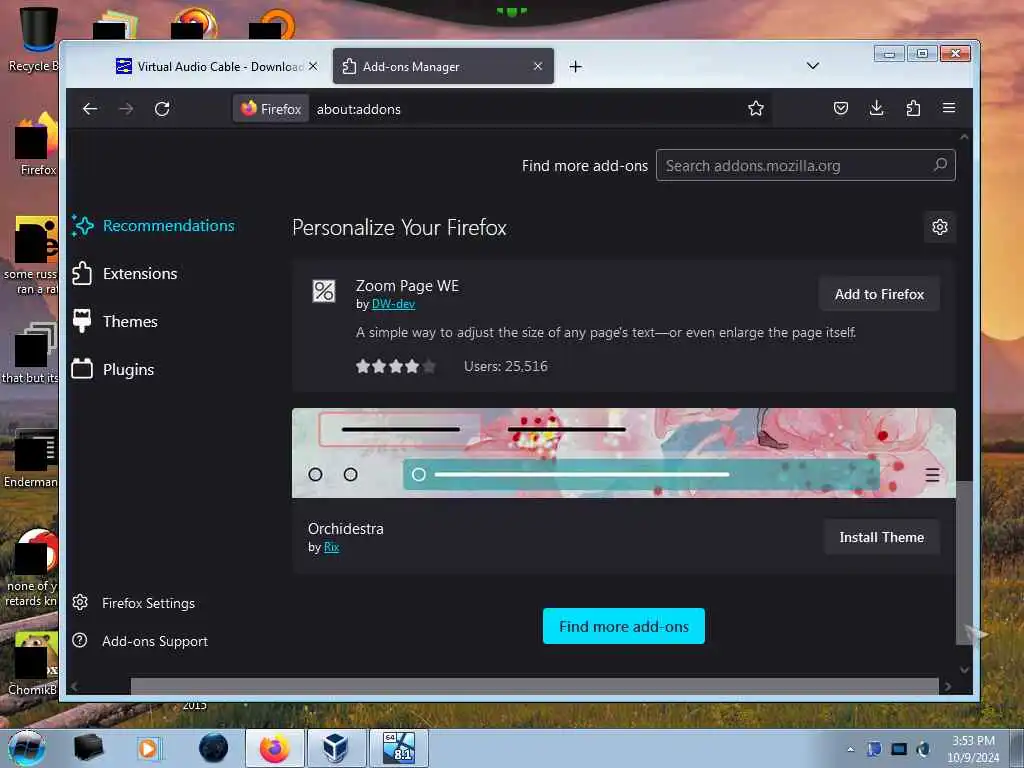Open the List all tabs chevron
The image size is (1024, 768).
[812, 66]
